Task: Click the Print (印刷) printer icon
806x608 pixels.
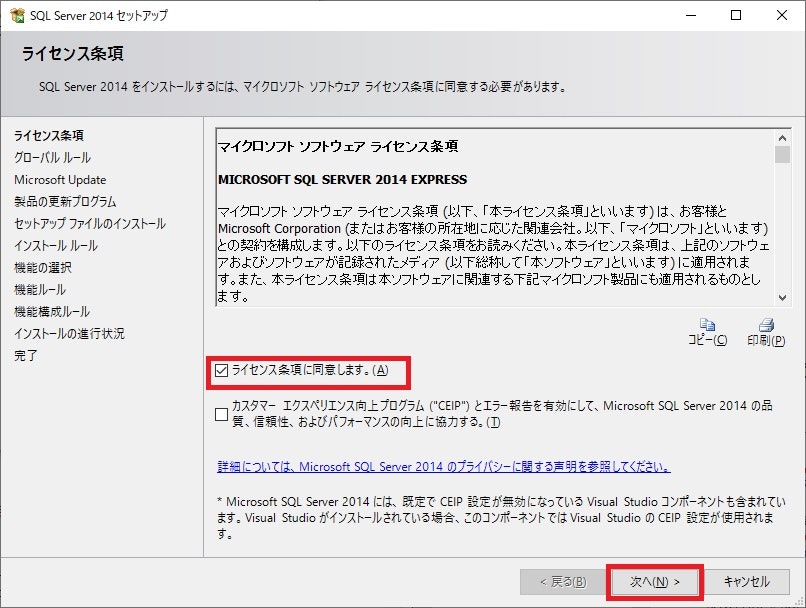Action: [766, 325]
